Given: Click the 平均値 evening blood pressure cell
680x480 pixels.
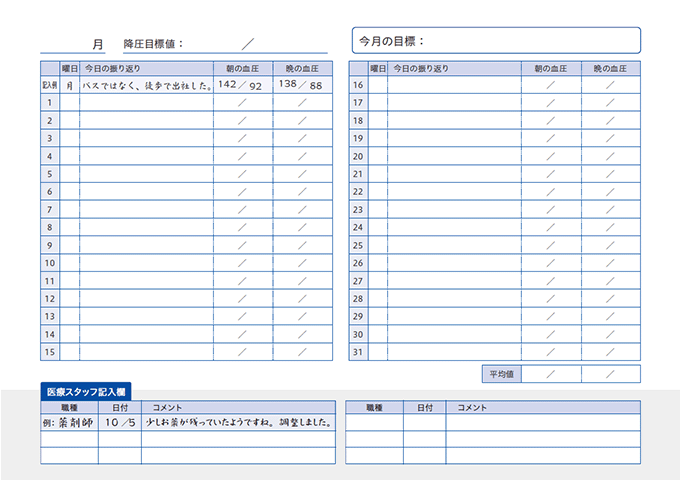Looking at the screenshot, I should (x=610, y=374).
